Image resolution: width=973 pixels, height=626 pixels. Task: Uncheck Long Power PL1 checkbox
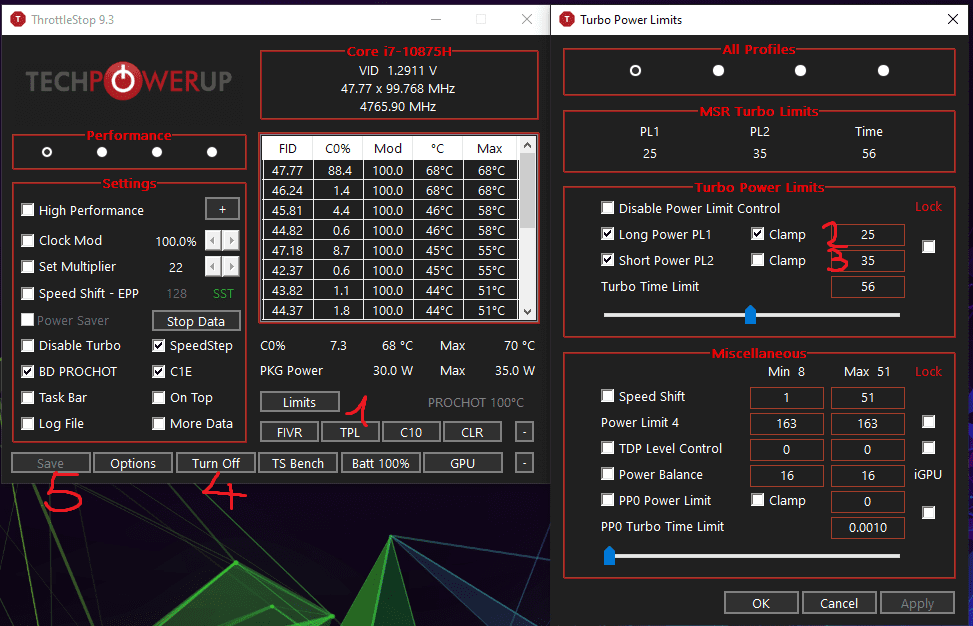(x=608, y=233)
